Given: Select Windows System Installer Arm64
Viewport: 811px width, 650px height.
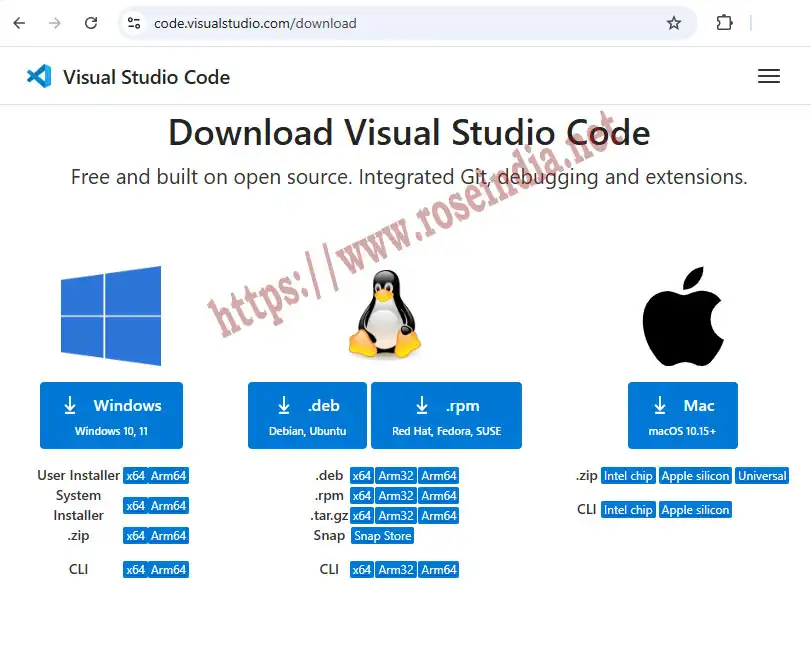Looking at the screenshot, I should (x=169, y=506).
